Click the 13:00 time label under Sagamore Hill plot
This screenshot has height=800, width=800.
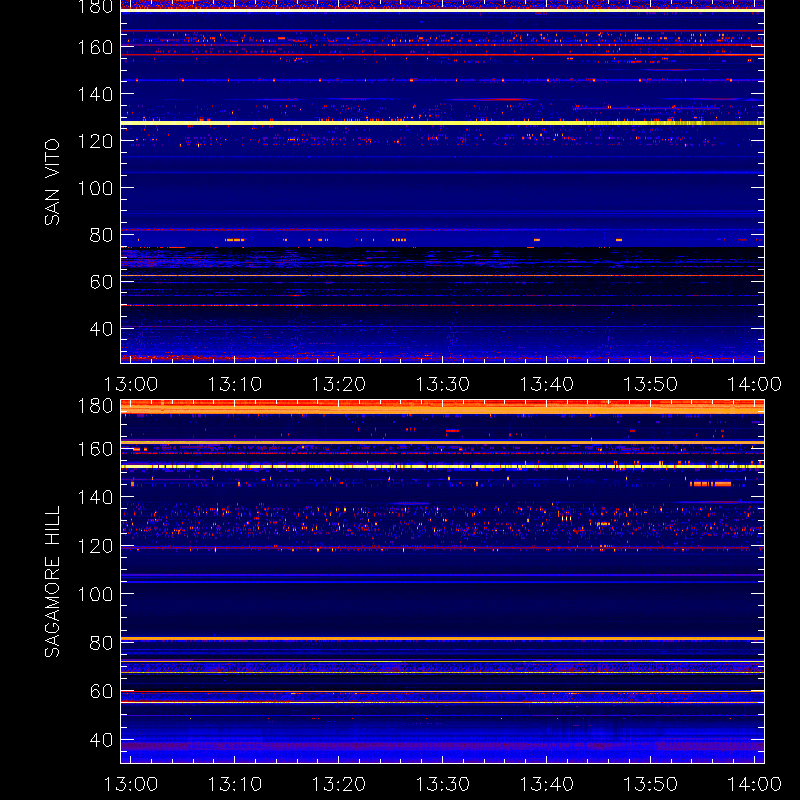coord(131,784)
